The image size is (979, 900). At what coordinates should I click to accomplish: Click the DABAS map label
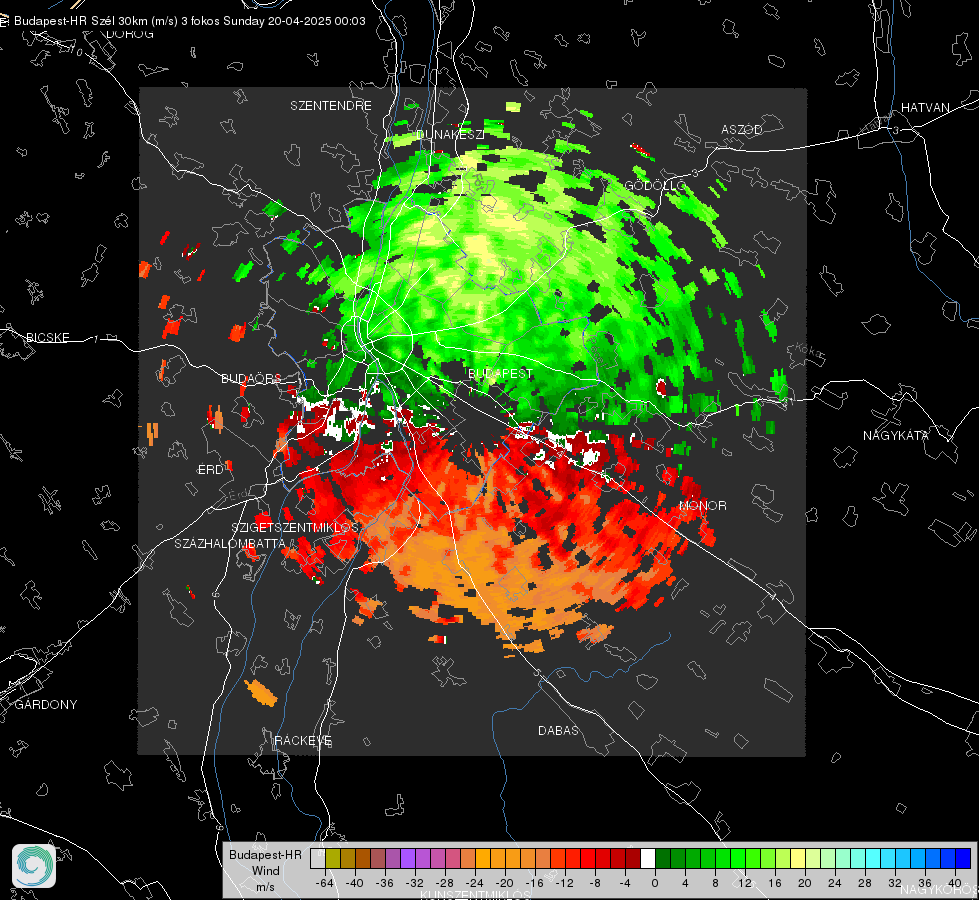[558, 730]
